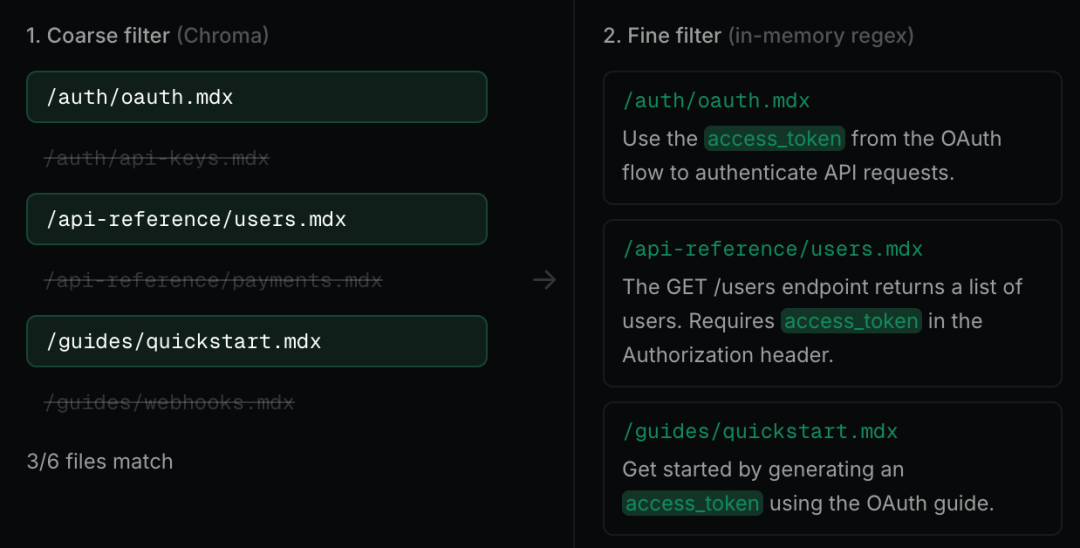Select /auth/oauth.mdx in the coarse filter
The image size is (1080, 548).
(256, 97)
